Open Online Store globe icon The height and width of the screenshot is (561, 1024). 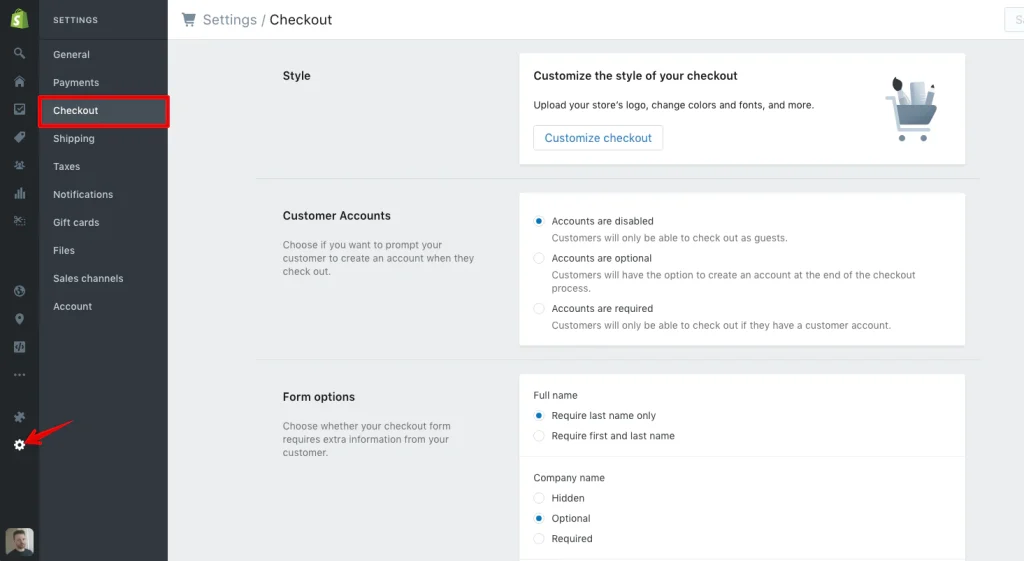coord(19,291)
